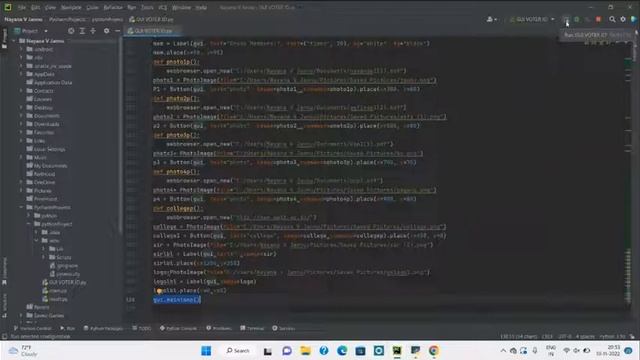Open the Terminal tool window
This screenshot has width=640, height=360.
[x=252, y=328]
